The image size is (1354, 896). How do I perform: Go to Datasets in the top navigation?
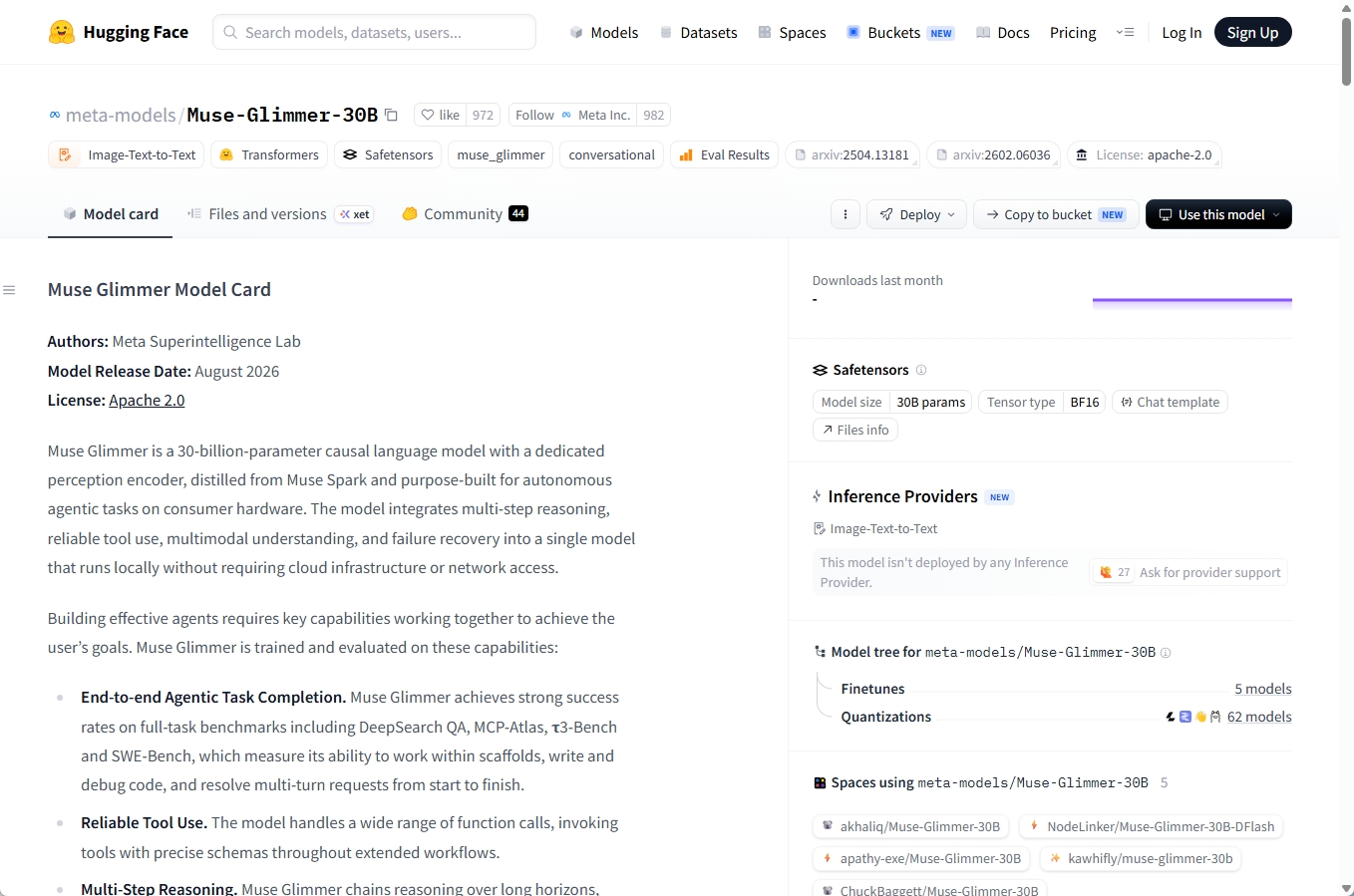698,33
